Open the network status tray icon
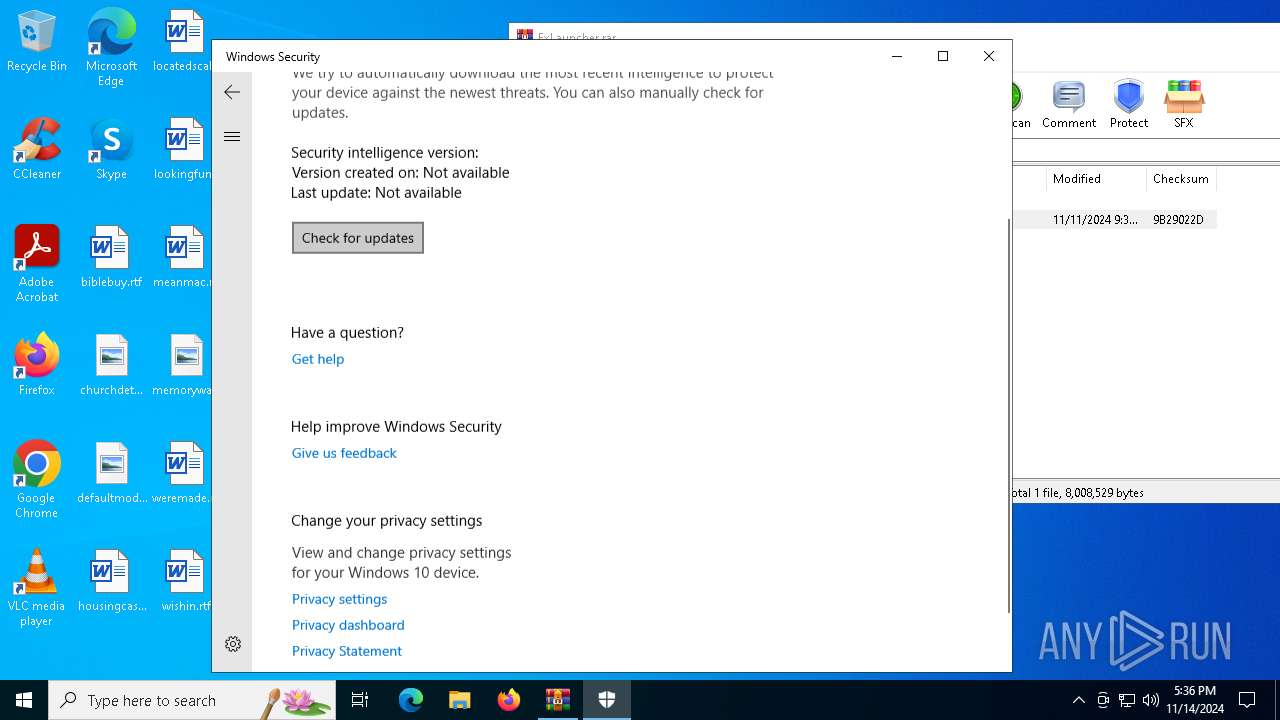This screenshot has width=1280, height=720. [1127, 700]
